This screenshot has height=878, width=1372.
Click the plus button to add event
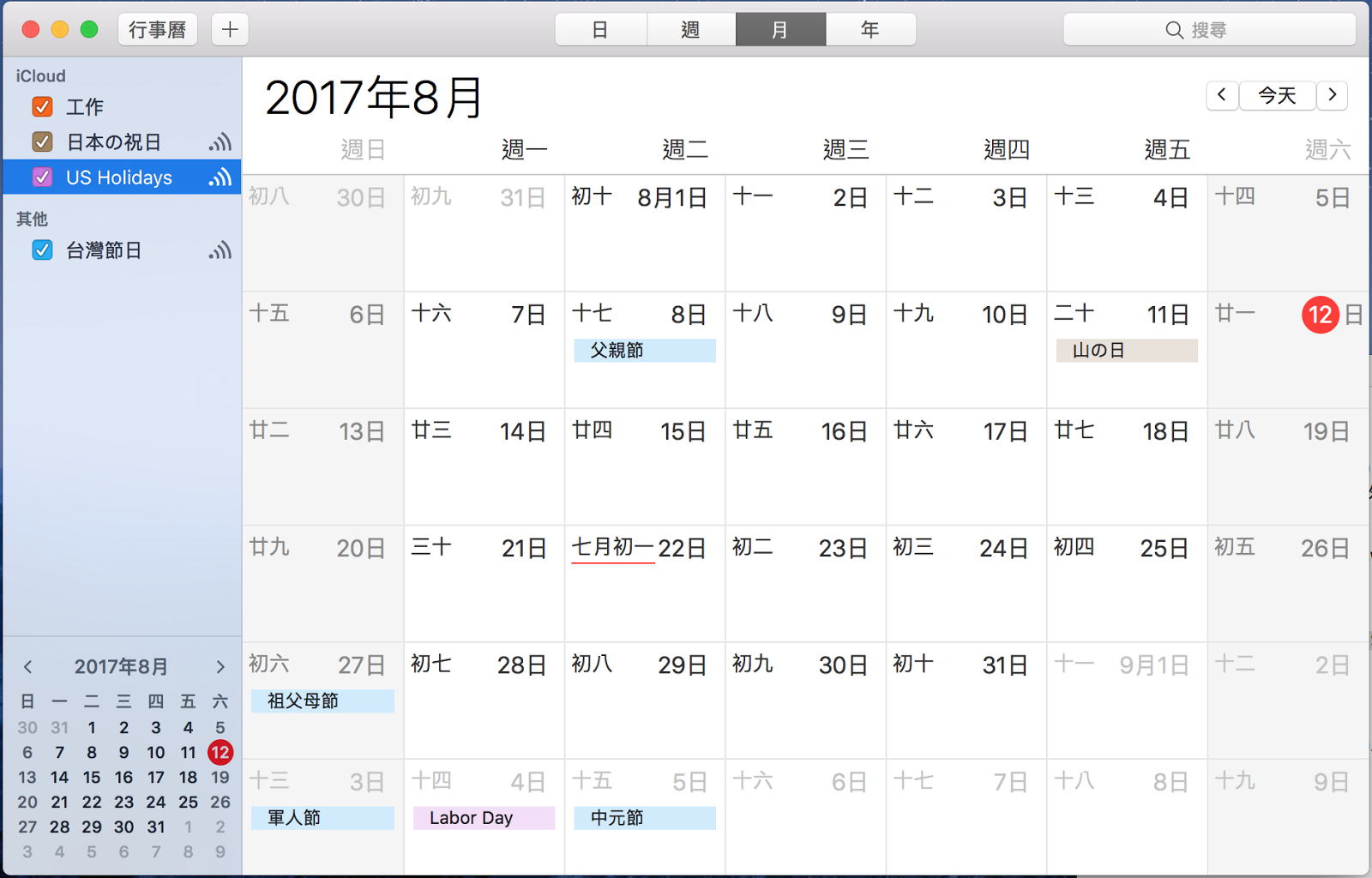click(x=230, y=30)
